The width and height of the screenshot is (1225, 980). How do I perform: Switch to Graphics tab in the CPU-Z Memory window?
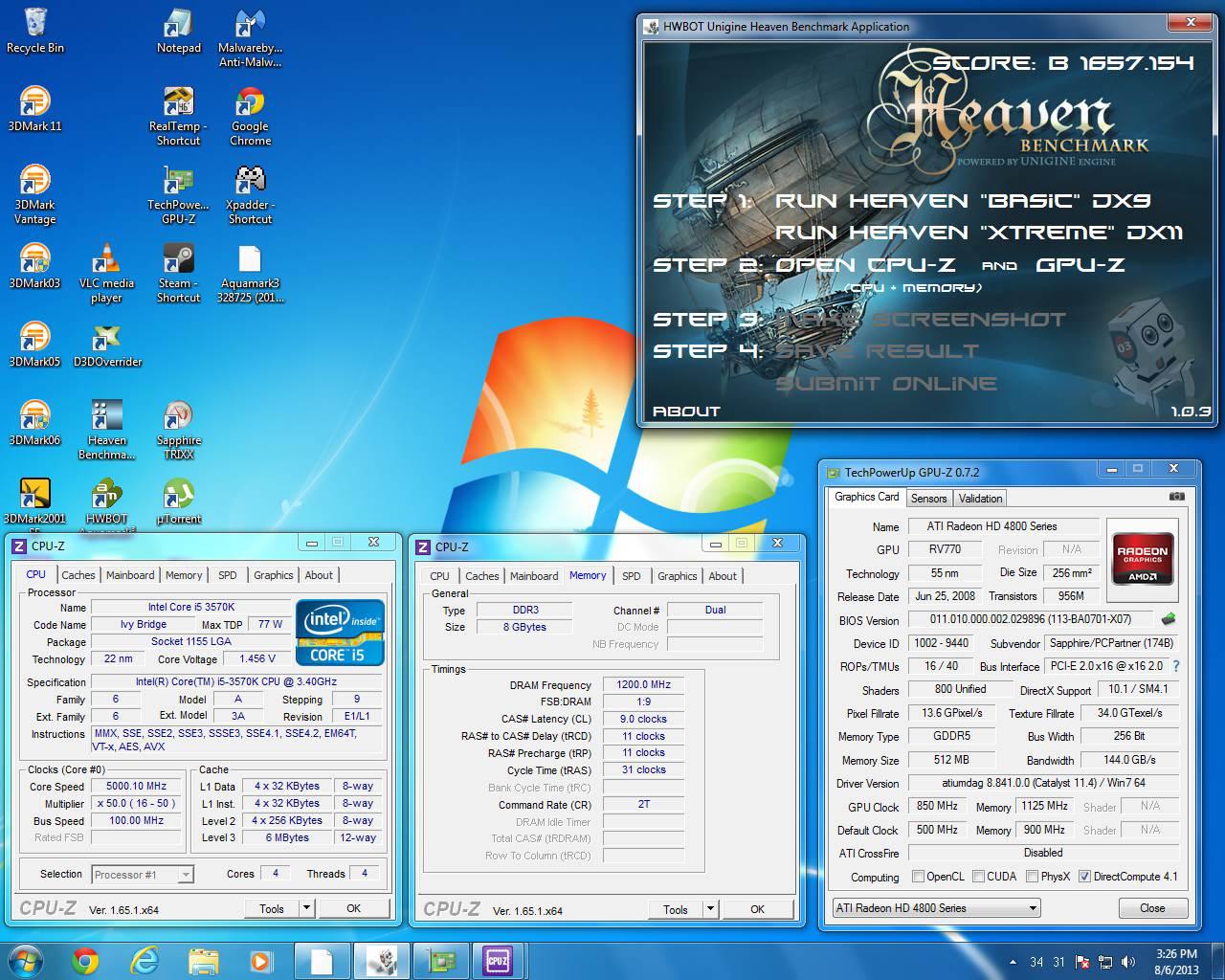point(677,576)
